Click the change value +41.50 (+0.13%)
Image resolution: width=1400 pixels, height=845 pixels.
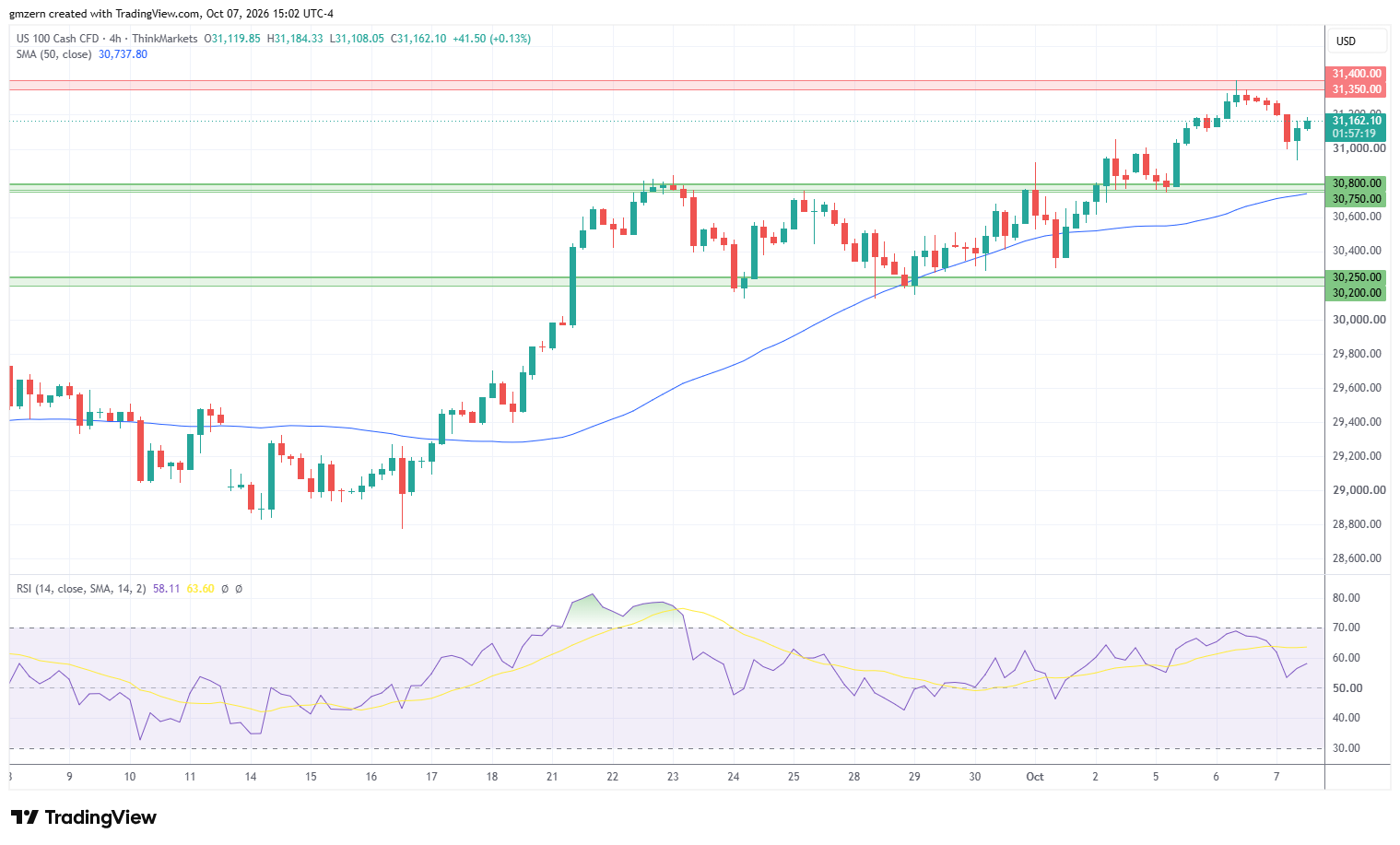(491, 39)
